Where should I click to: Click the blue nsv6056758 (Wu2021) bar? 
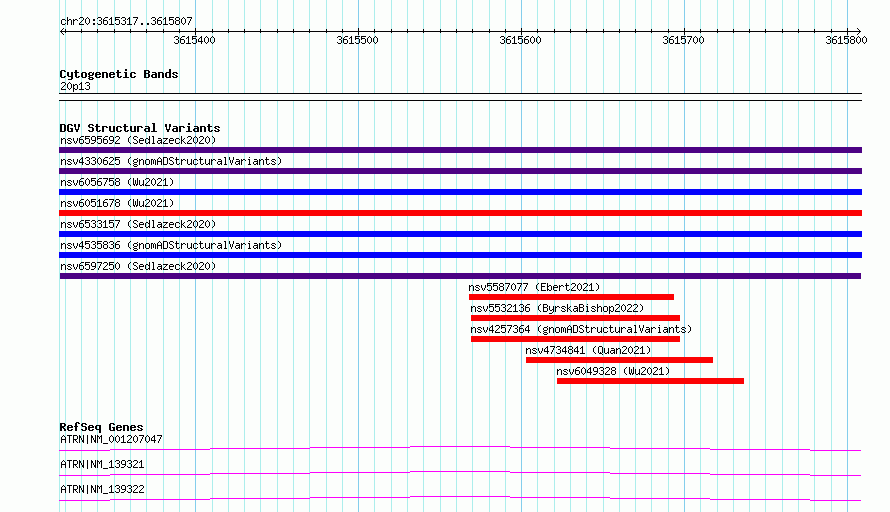460,192
